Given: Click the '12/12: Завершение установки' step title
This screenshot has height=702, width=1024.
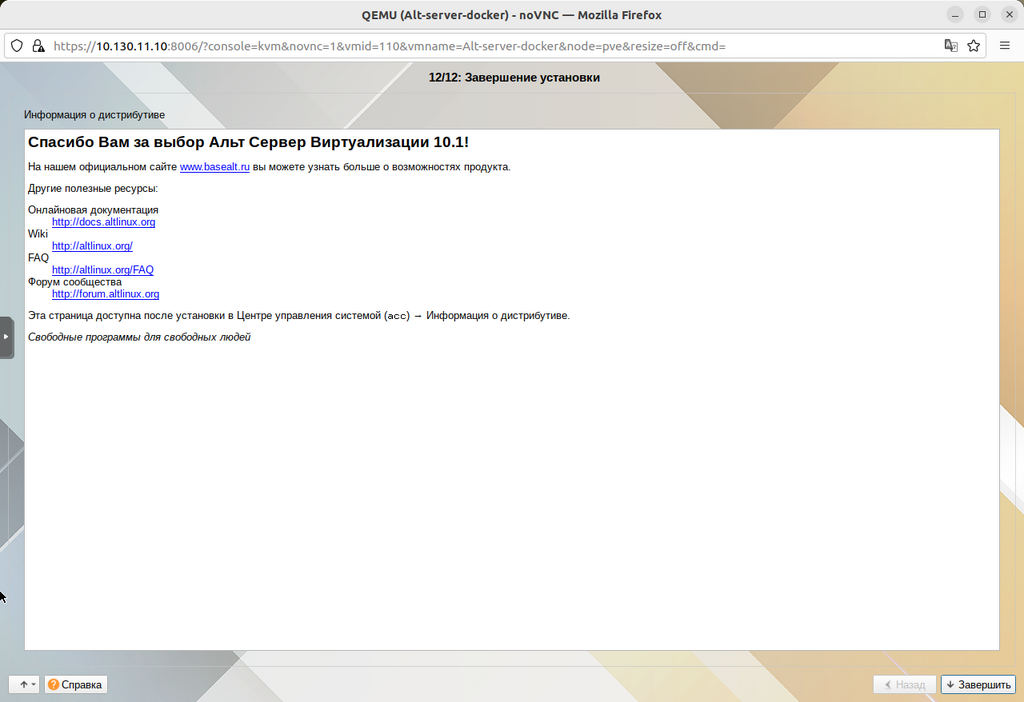Looking at the screenshot, I should (x=514, y=77).
